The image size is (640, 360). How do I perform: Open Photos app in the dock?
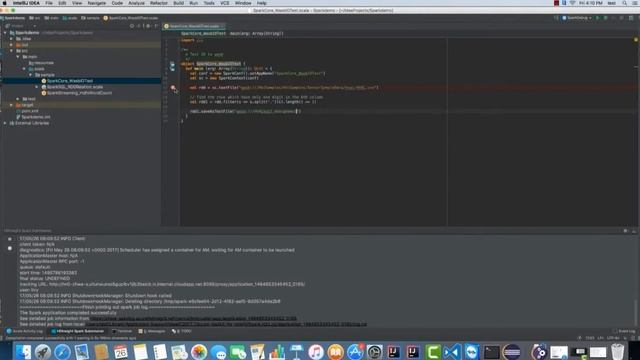199,351
